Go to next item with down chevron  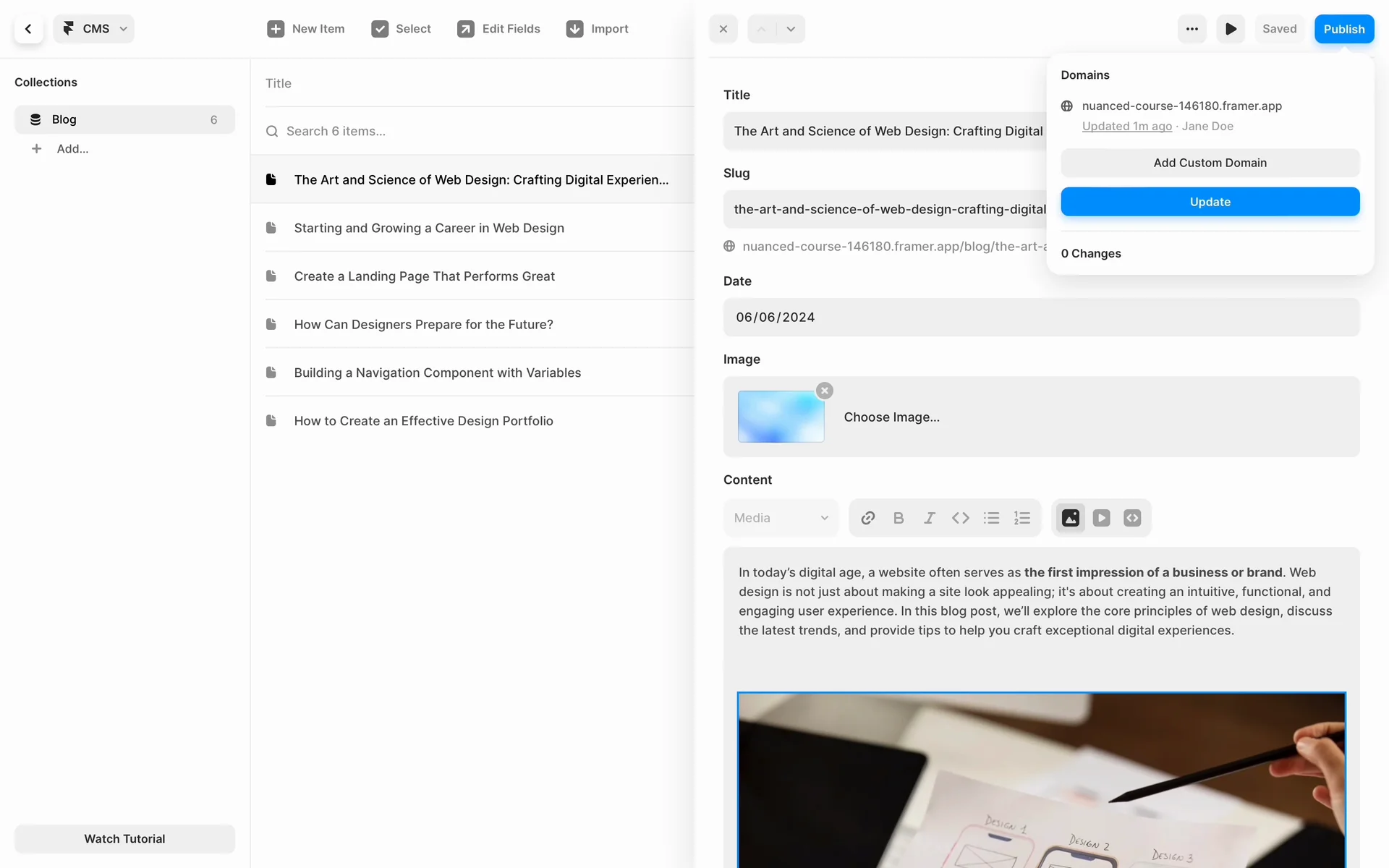coord(791,29)
